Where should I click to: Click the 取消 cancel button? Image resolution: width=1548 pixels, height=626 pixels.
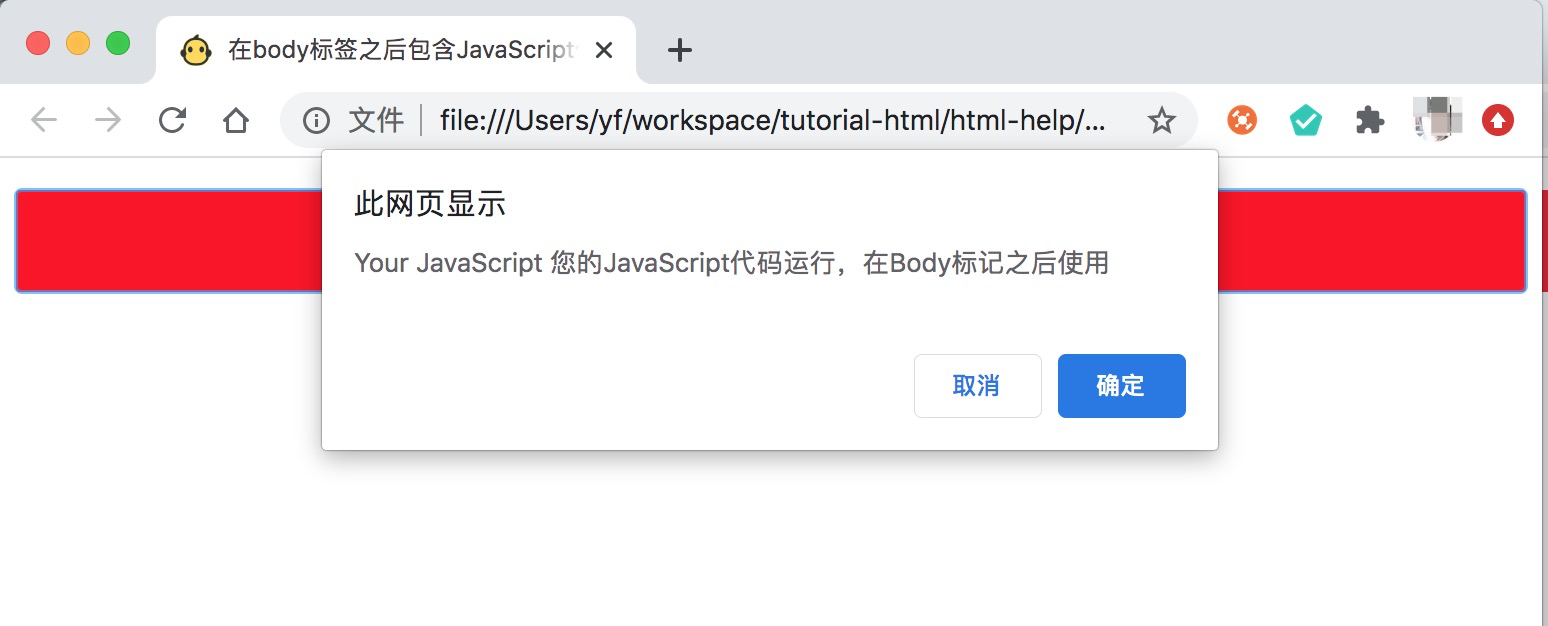(x=978, y=386)
